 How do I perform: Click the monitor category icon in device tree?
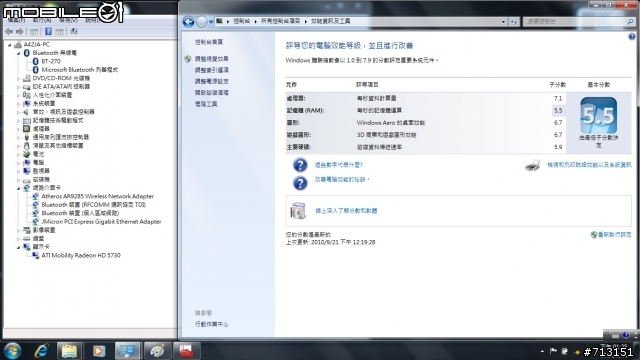coord(27,171)
